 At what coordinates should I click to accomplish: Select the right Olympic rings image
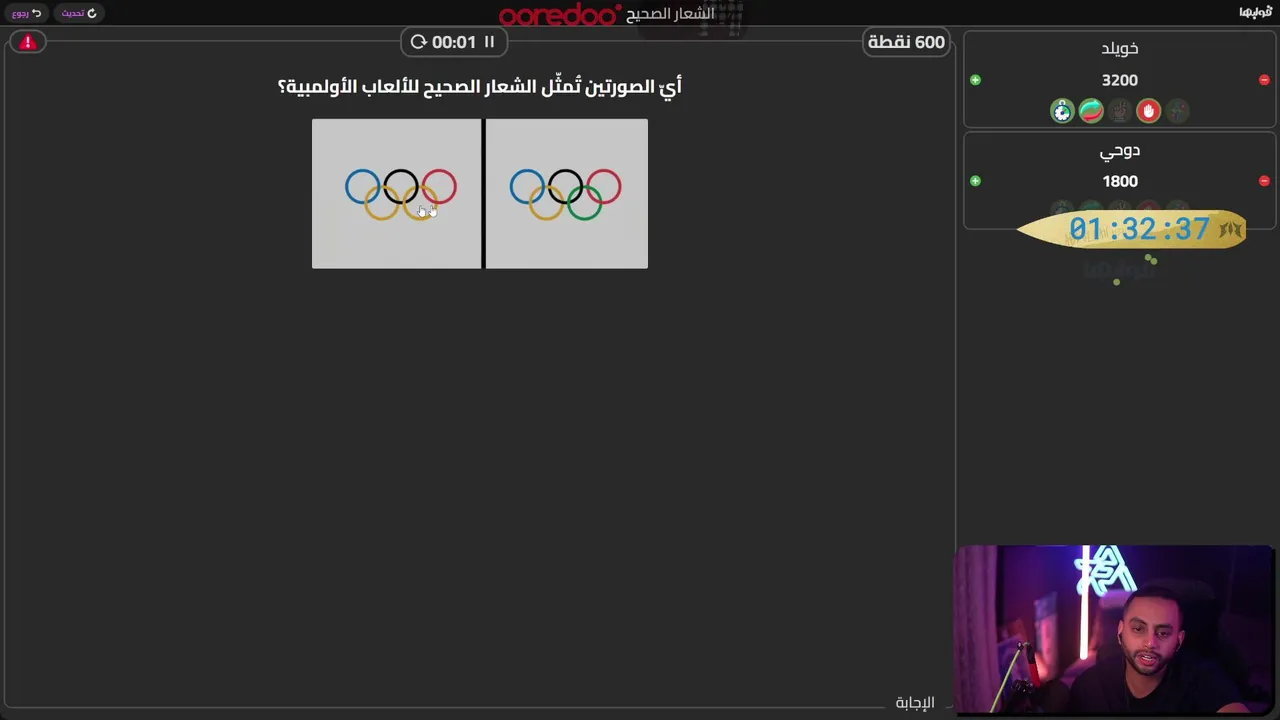[x=566, y=194]
